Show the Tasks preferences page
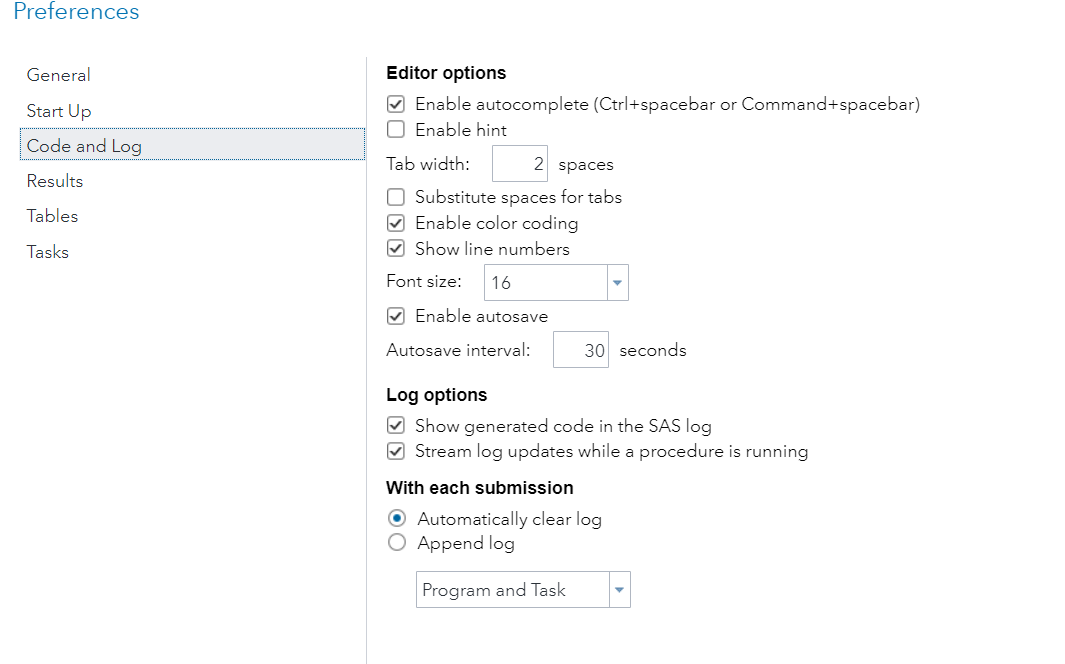The image size is (1065, 664). point(48,252)
